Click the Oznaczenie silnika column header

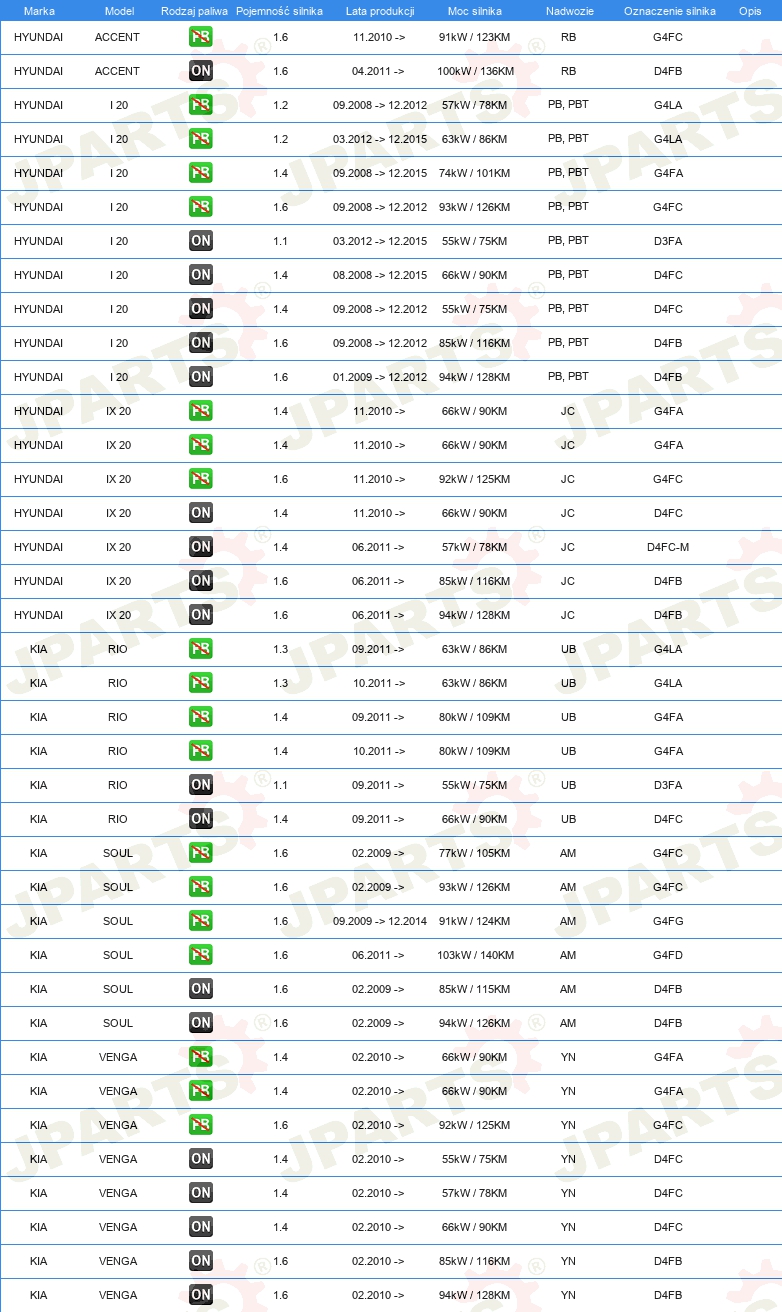coord(669,11)
